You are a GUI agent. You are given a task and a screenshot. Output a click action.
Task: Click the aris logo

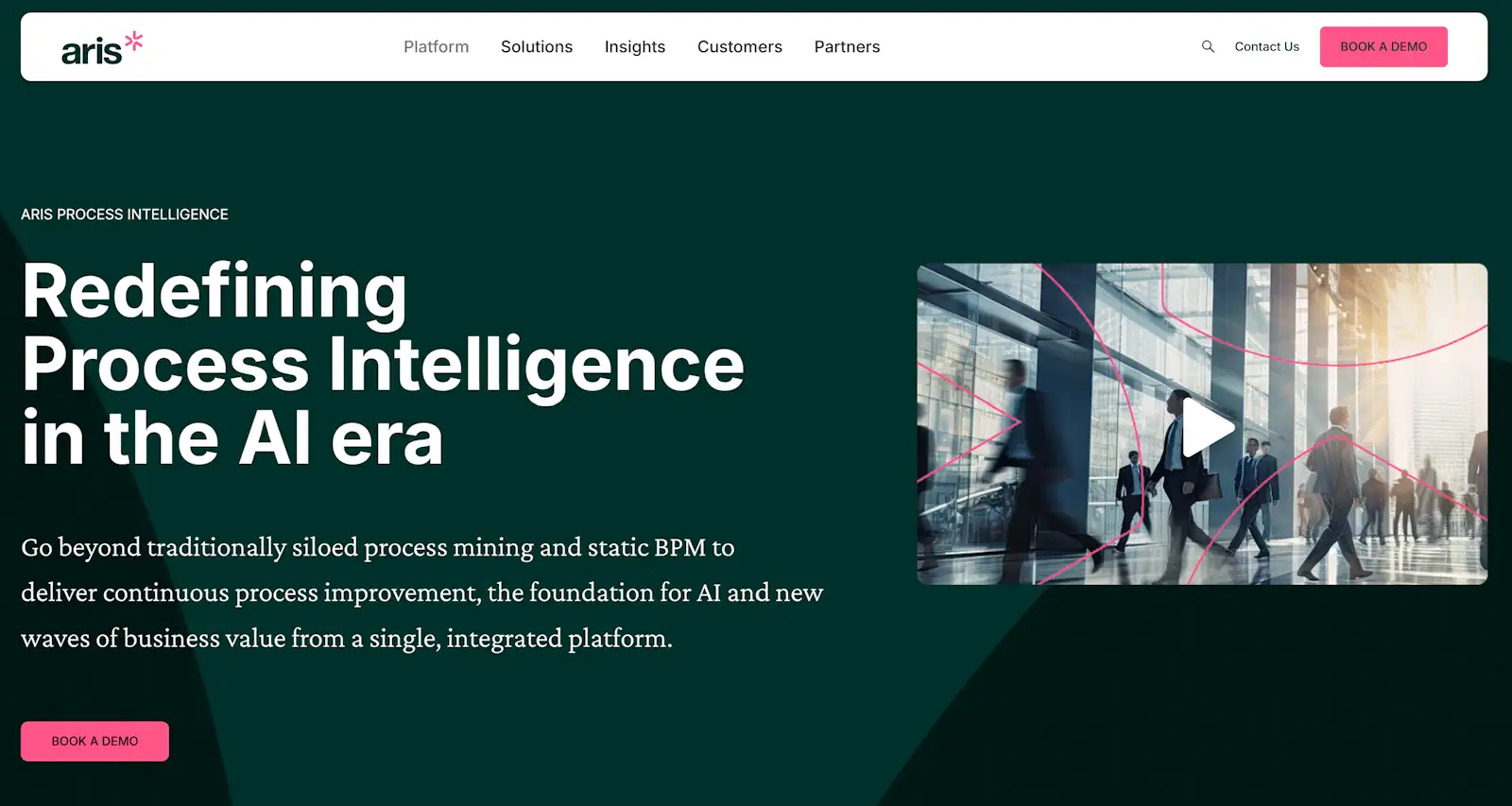tap(102, 48)
